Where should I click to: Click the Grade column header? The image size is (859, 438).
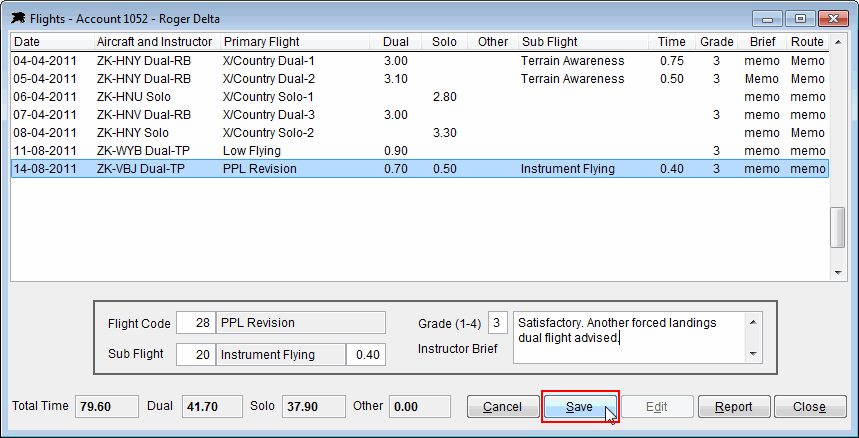click(717, 42)
